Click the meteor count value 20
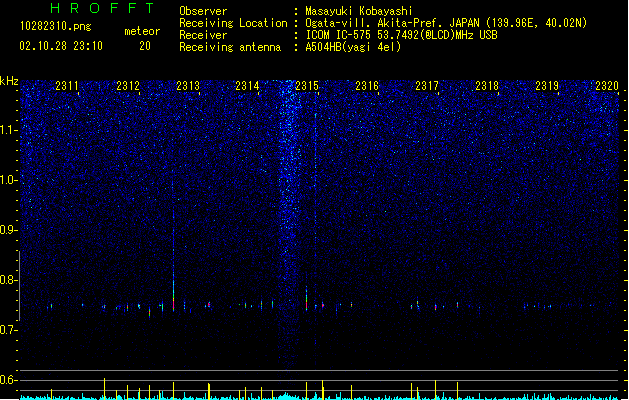This screenshot has width=629, height=400. click(145, 46)
